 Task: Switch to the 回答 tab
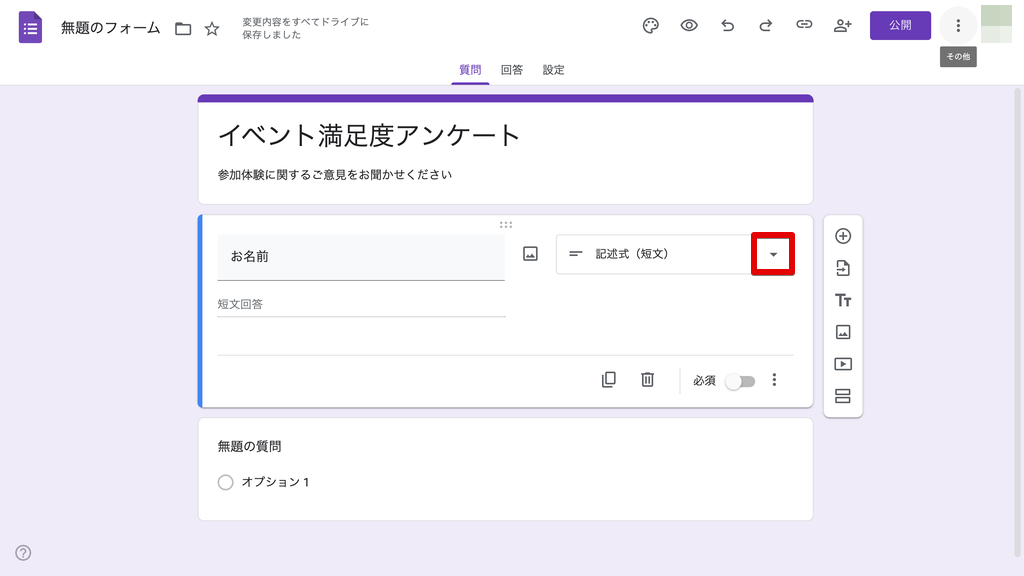[512, 70]
